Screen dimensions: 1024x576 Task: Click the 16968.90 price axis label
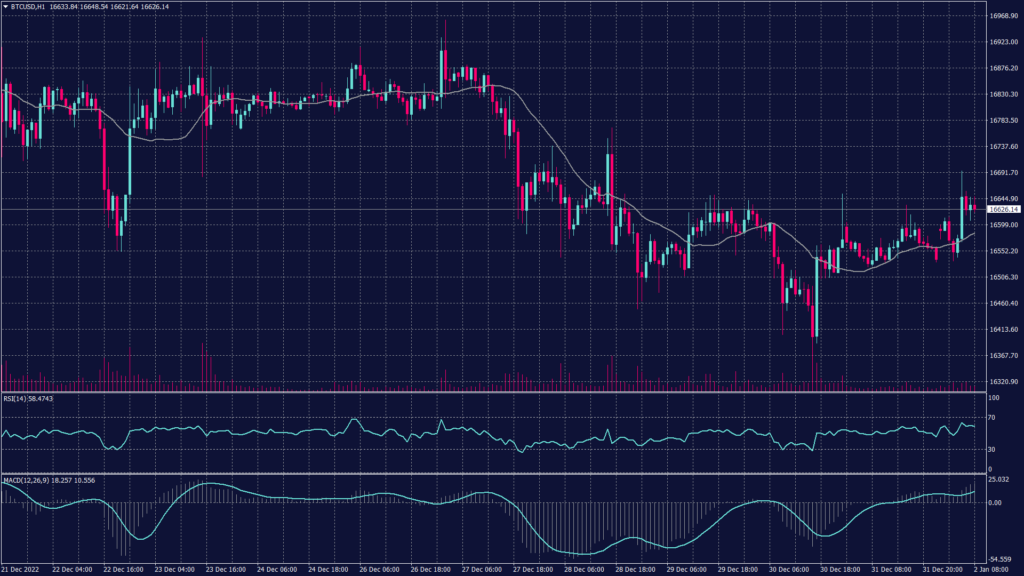pos(1003,16)
